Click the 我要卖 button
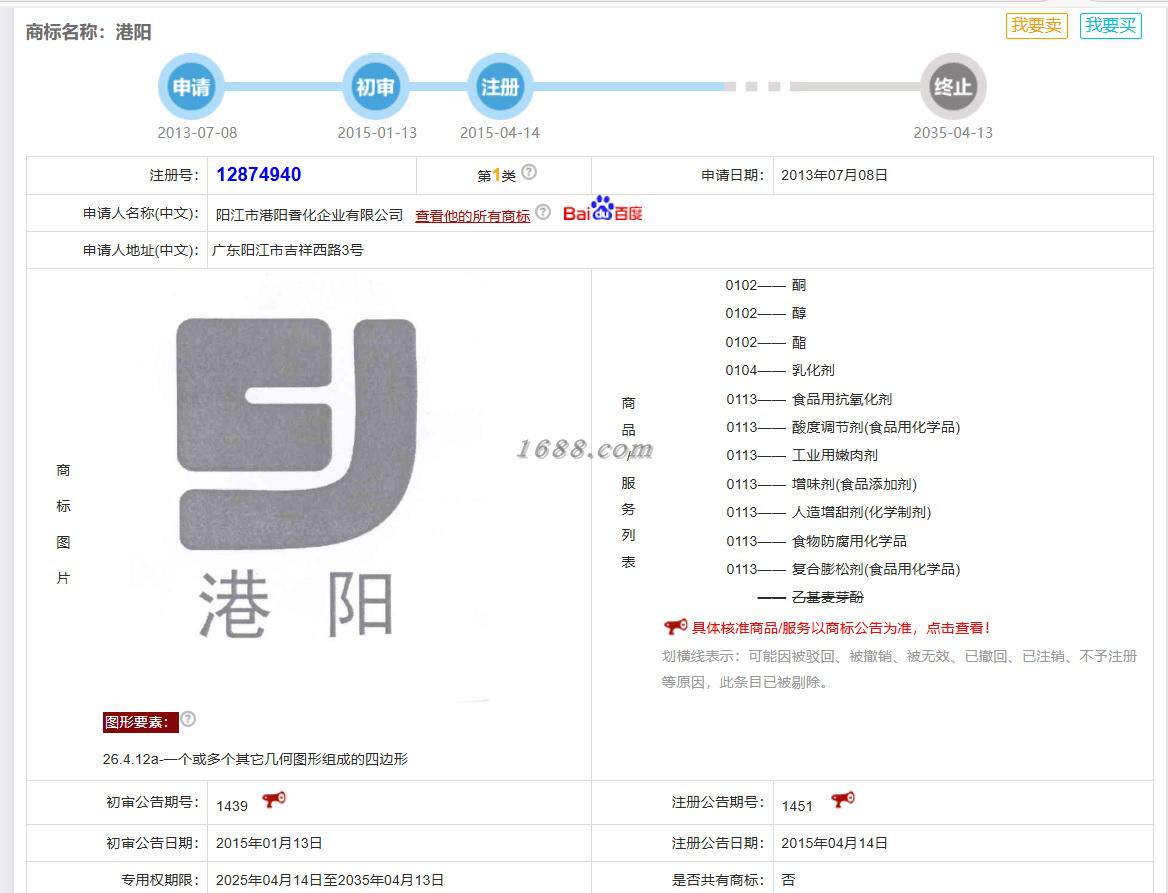The image size is (1168, 893). coord(1036,25)
